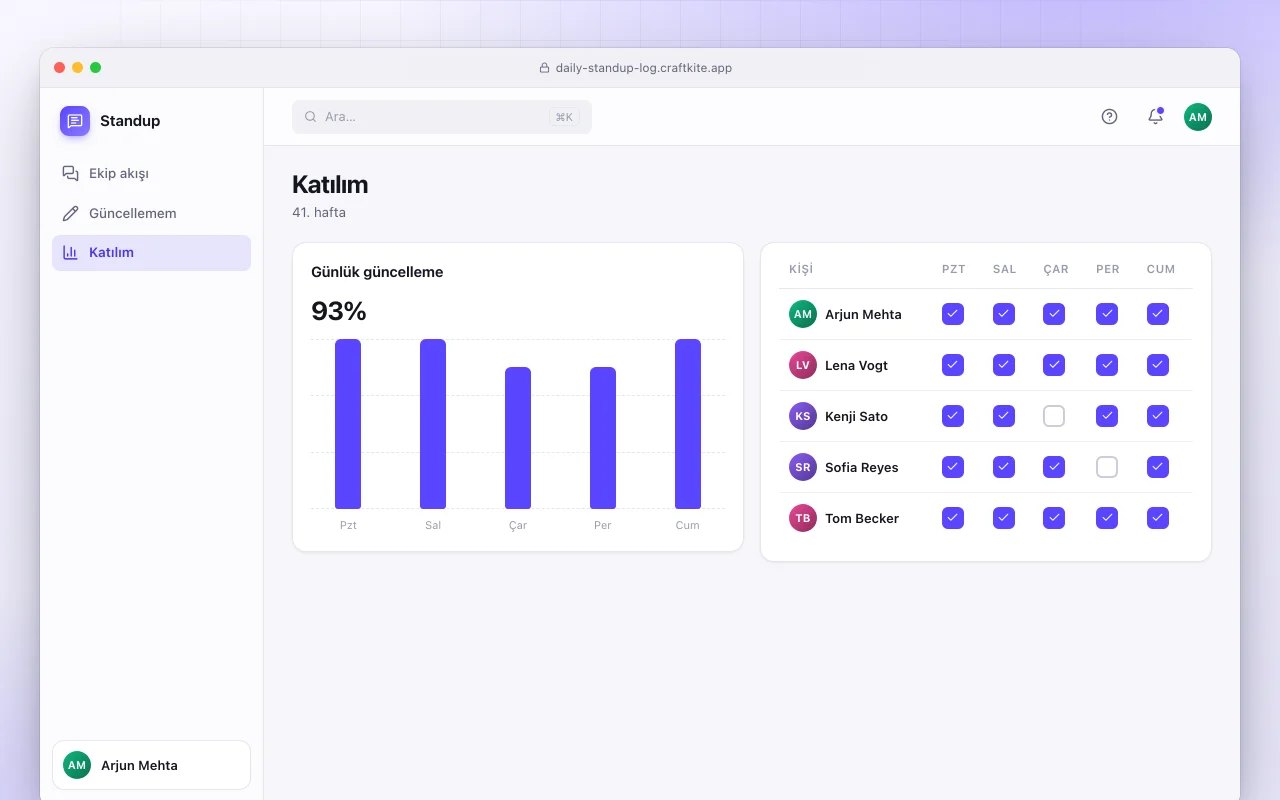
Task: Click Sofia Reyes's SR avatar
Action: tap(803, 467)
